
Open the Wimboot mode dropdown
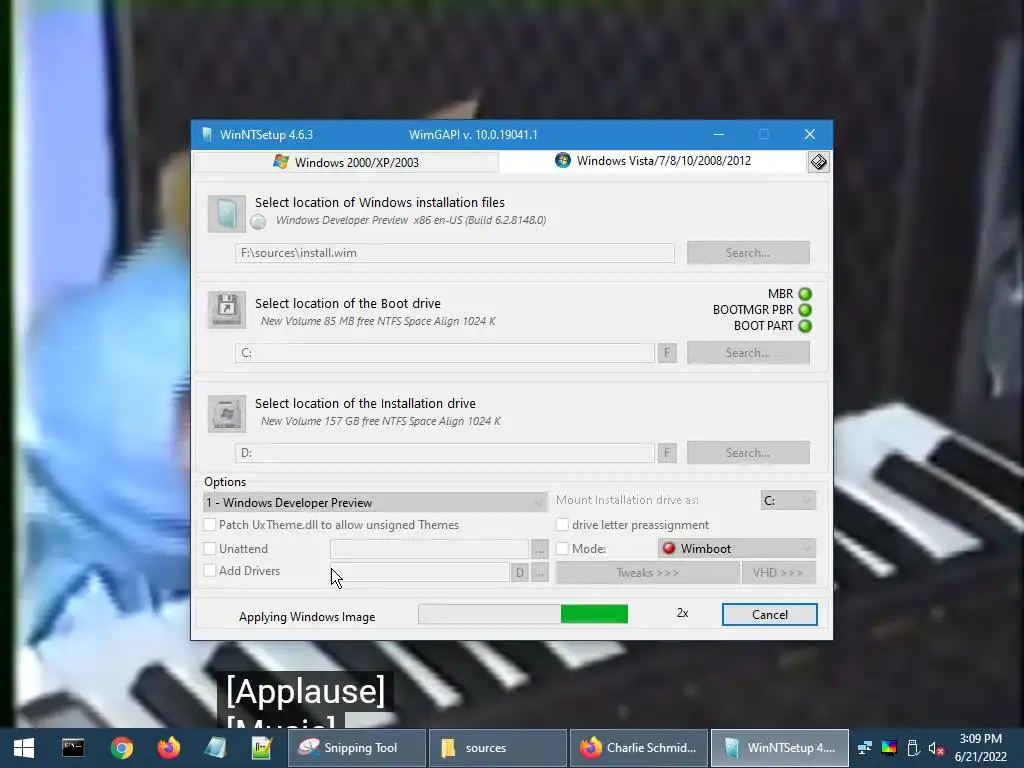tap(737, 549)
